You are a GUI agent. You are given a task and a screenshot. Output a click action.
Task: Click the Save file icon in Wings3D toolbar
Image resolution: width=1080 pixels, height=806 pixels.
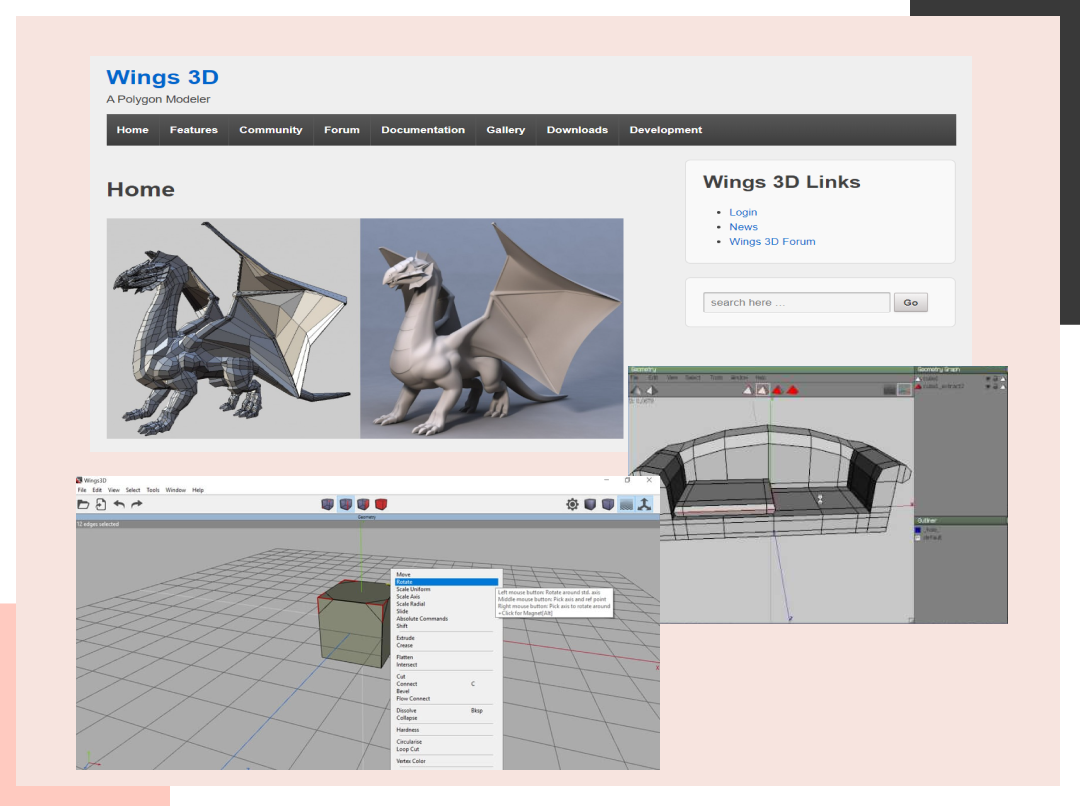[x=101, y=504]
